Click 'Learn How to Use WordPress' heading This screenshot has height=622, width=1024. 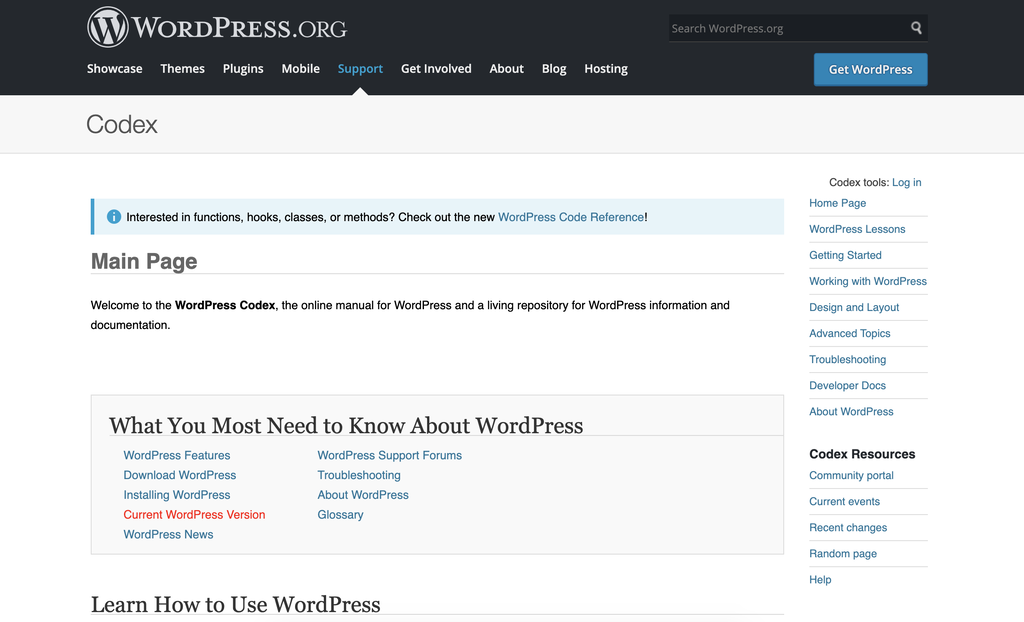tap(235, 604)
